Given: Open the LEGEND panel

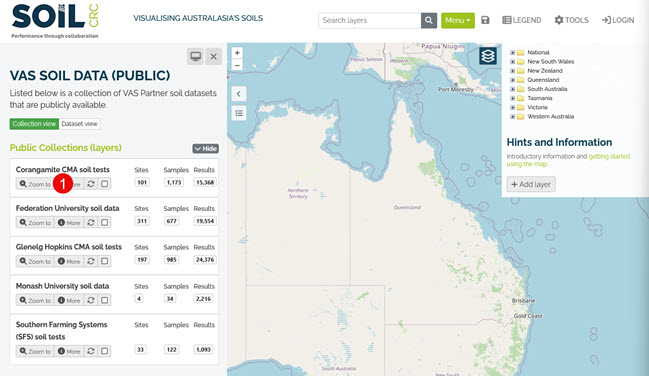Looking at the screenshot, I should 522,20.
